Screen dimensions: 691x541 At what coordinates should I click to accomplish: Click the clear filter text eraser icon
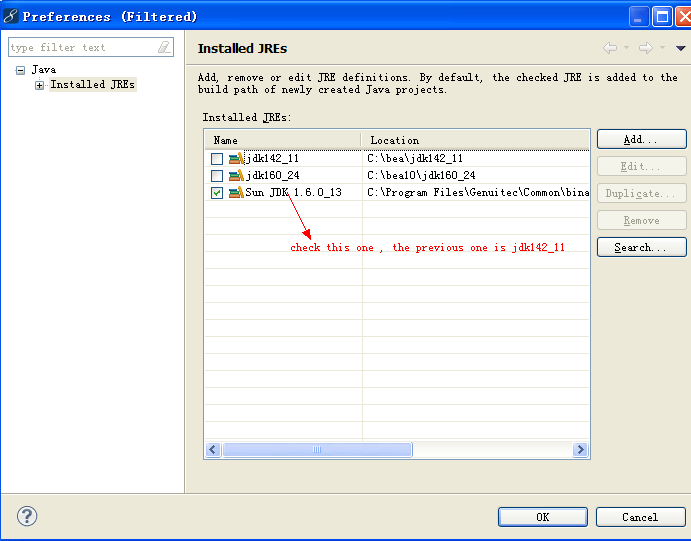[164, 47]
